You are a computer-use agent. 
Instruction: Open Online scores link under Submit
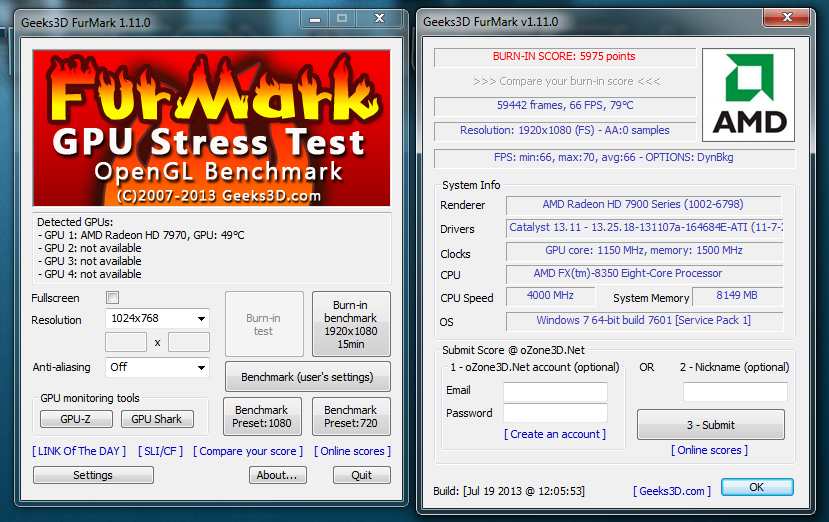point(709,450)
